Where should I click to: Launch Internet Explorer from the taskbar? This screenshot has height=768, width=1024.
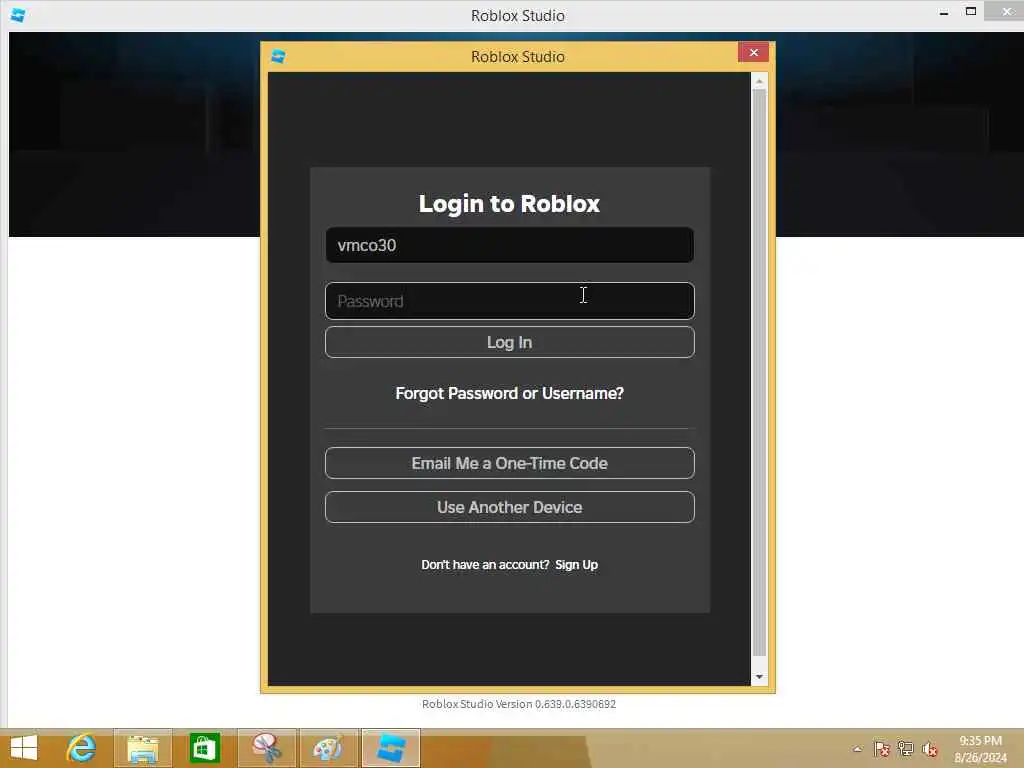coord(81,748)
